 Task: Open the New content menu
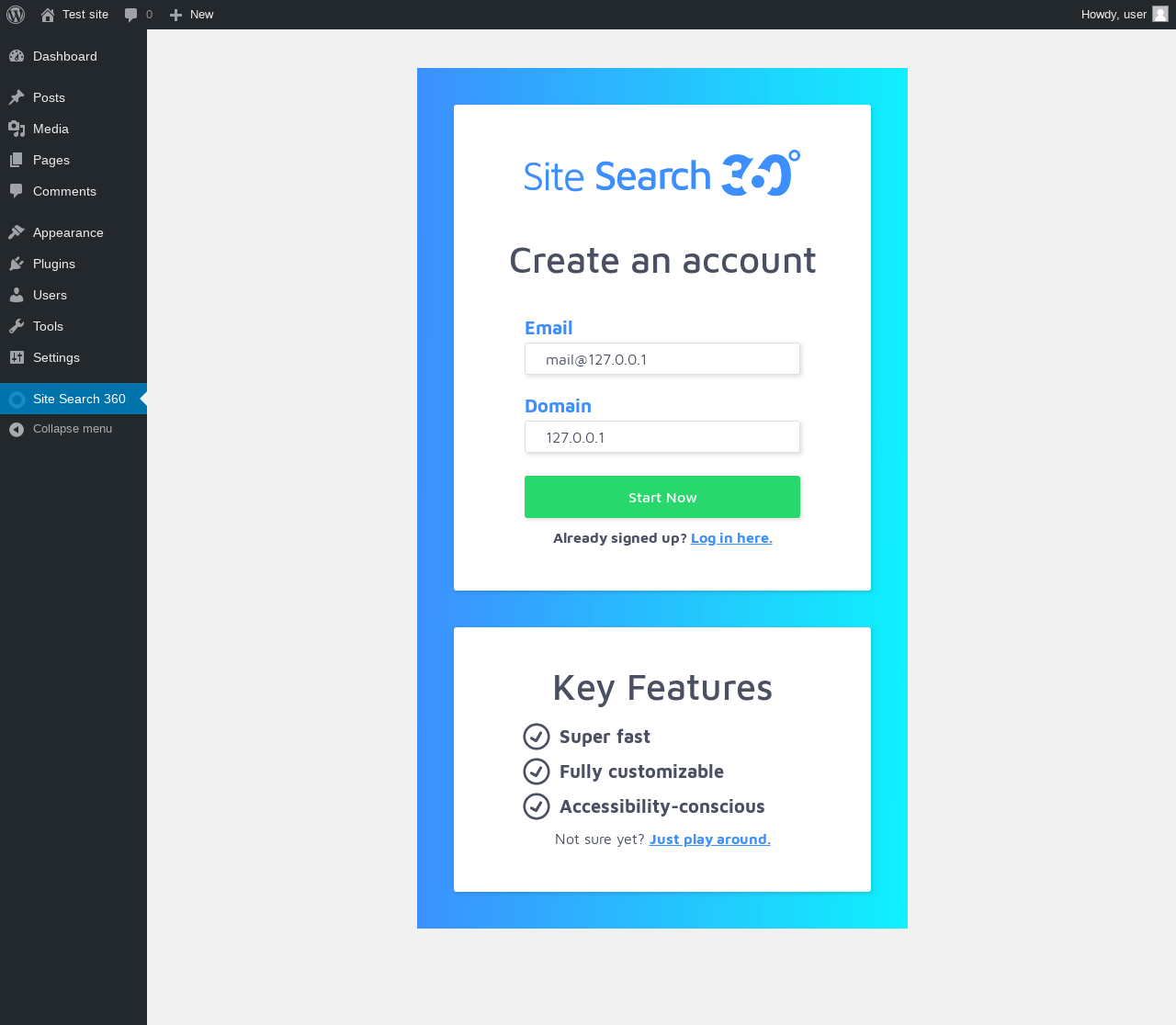click(191, 15)
